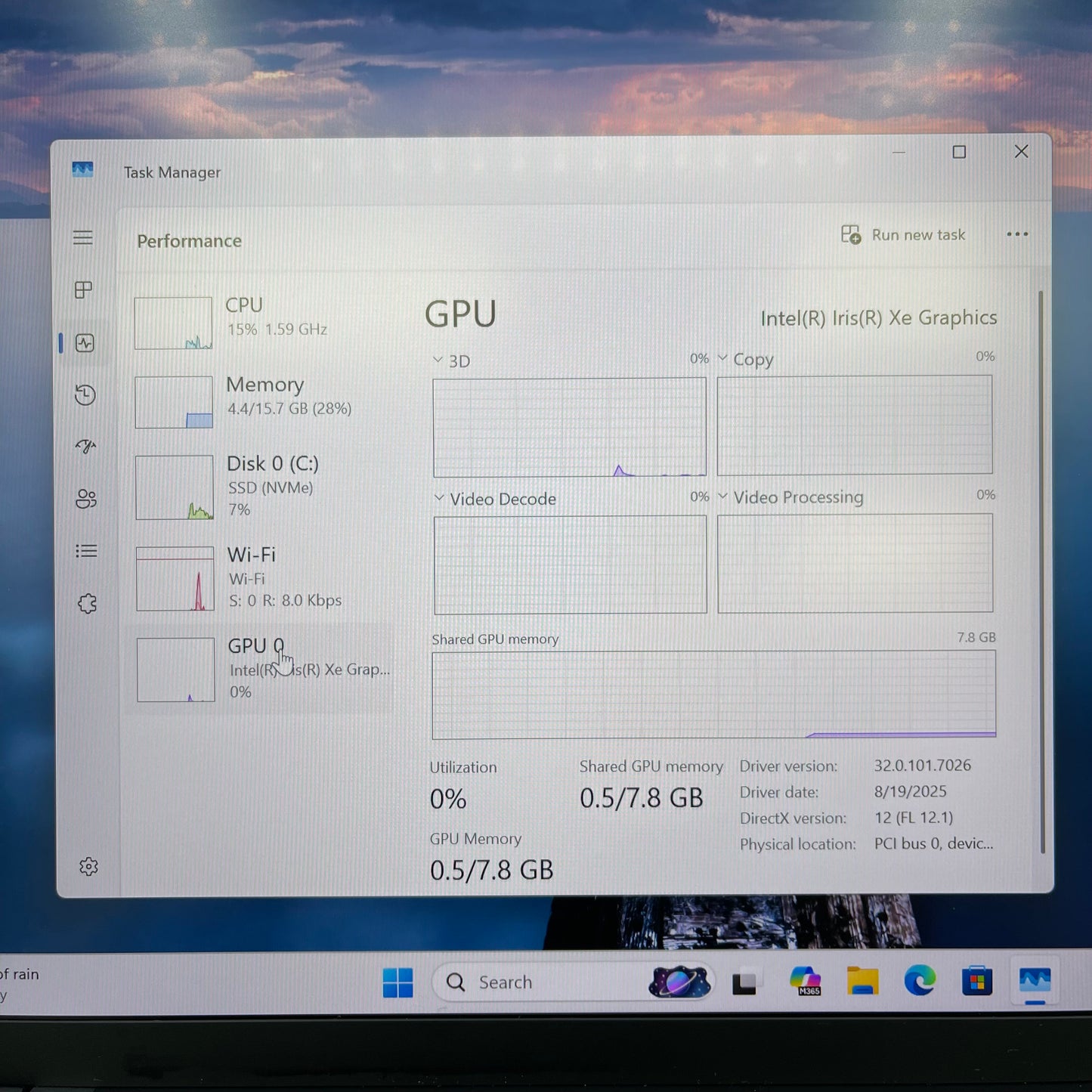The image size is (1092, 1092).
Task: Click the Shared GPU memory usage graph
Action: click(x=713, y=694)
